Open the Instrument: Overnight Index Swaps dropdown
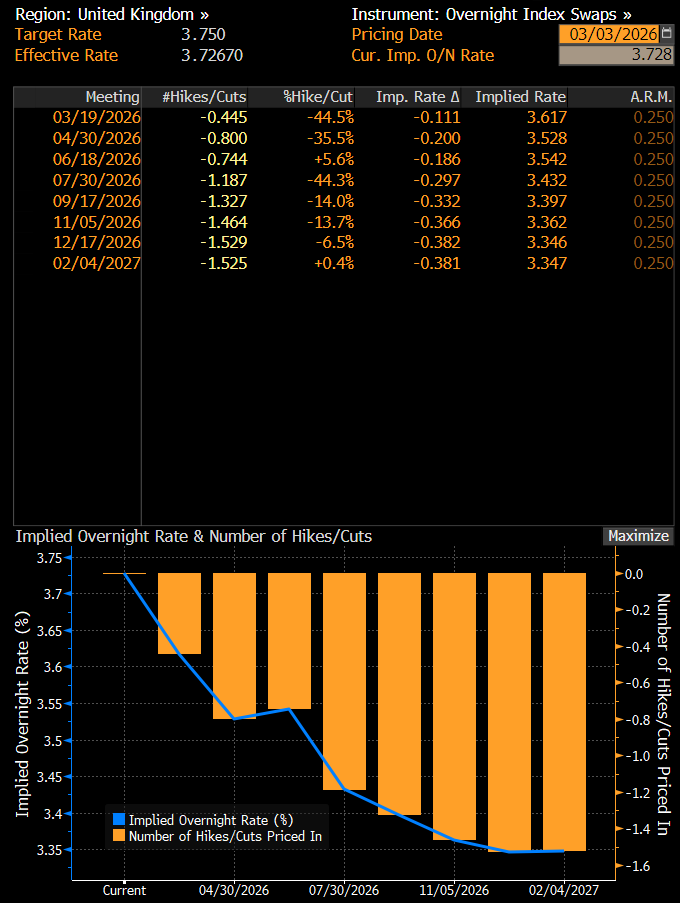This screenshot has width=680, height=903. click(491, 15)
